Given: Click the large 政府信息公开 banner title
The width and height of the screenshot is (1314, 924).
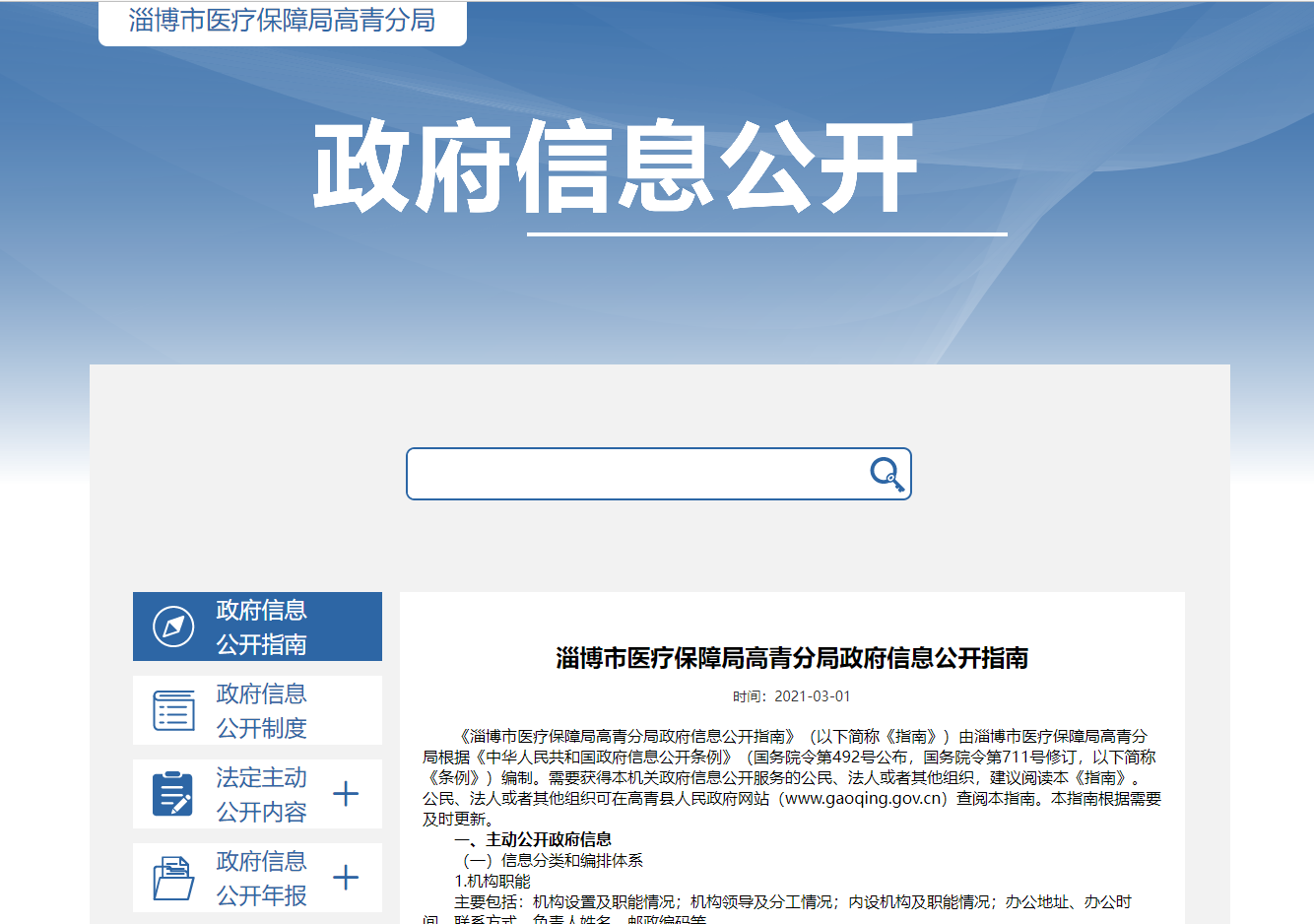Looking at the screenshot, I should tap(616, 167).
